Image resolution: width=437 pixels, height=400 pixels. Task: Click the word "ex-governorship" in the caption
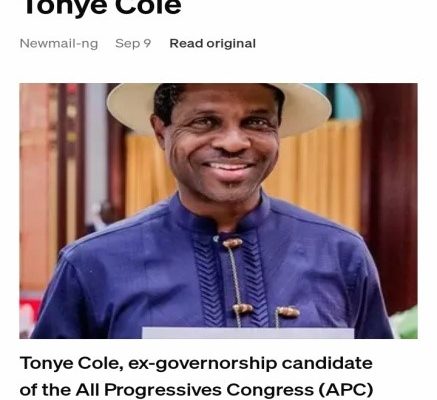[203, 364]
